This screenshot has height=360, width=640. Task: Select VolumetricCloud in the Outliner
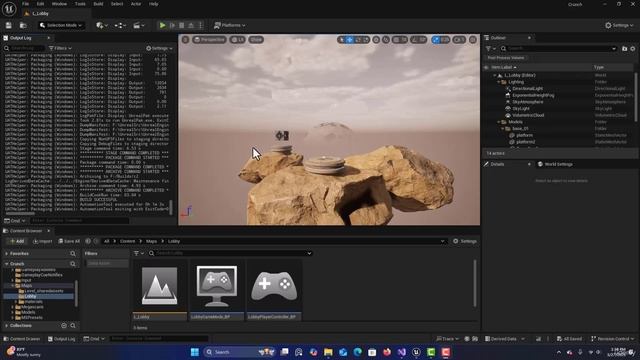point(528,115)
